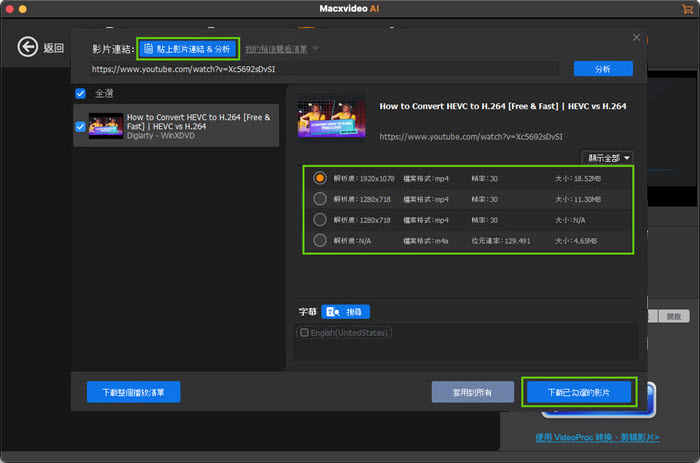Image resolution: width=700 pixels, height=463 pixels.
Task: Click the subtitle Search button
Action: tap(346, 312)
